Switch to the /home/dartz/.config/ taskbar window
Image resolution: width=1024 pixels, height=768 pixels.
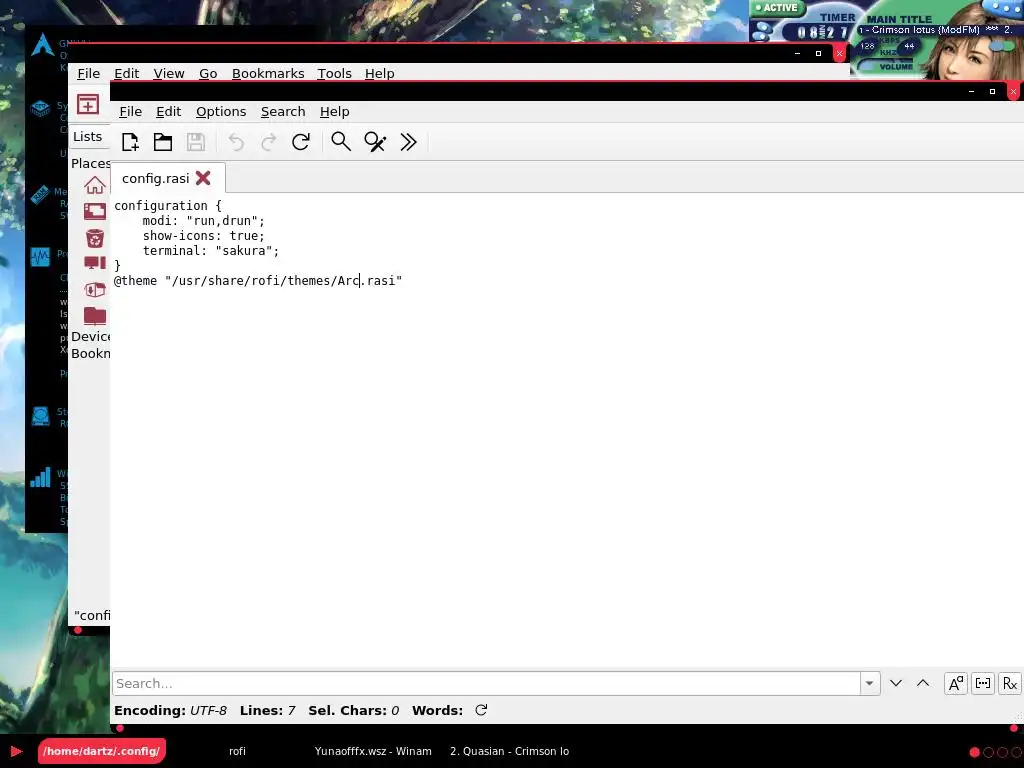click(x=102, y=751)
